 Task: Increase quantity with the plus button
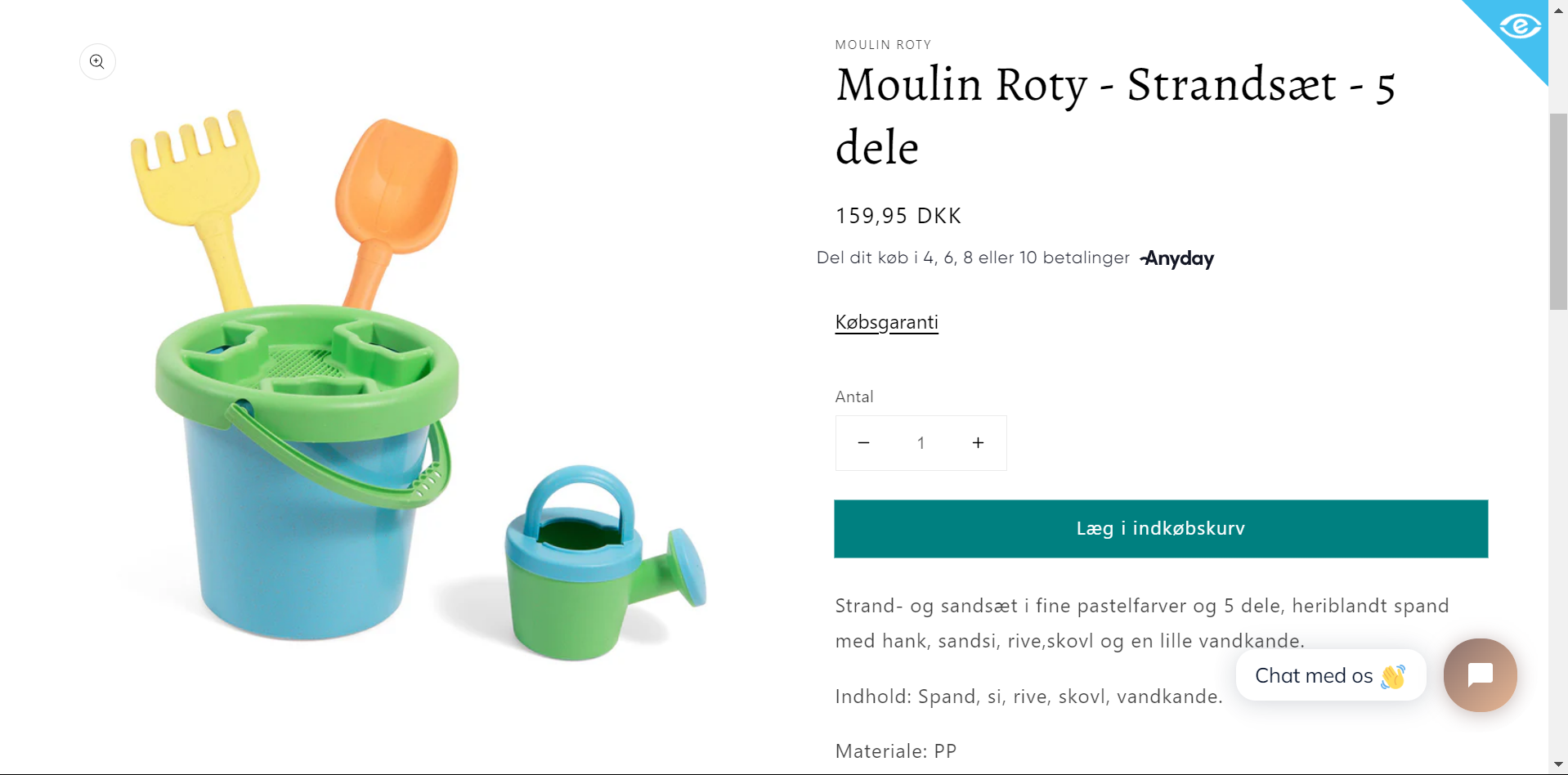[x=978, y=443]
